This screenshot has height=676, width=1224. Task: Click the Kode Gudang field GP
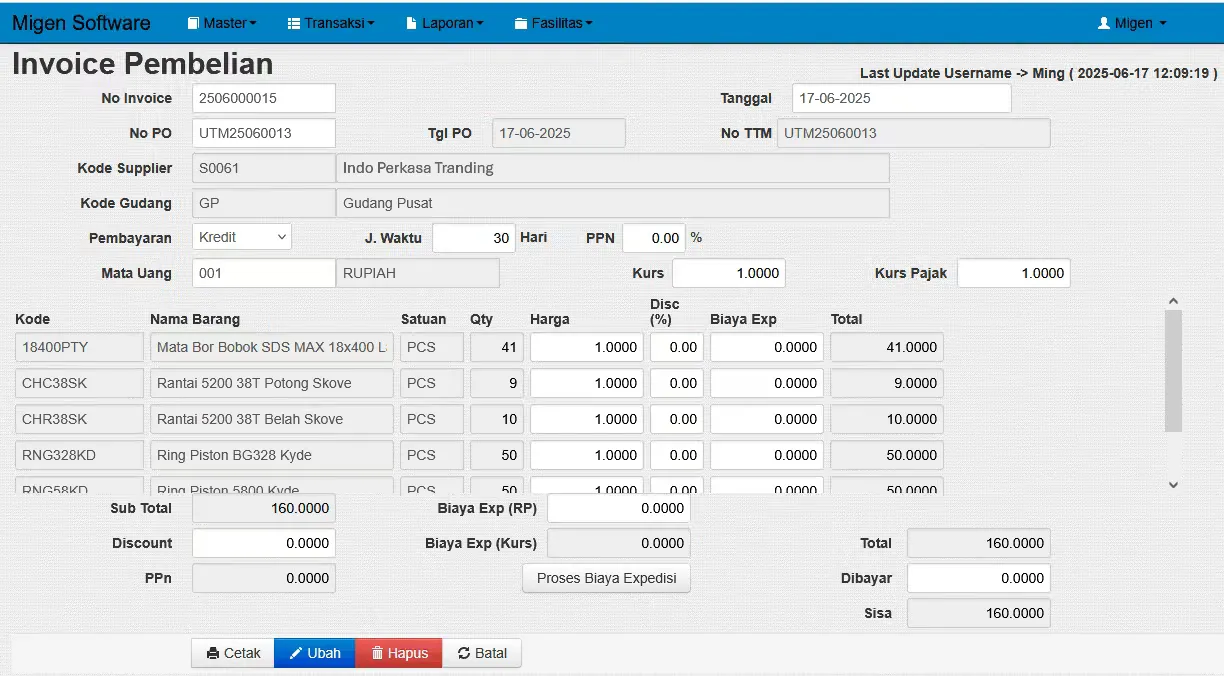coord(264,203)
